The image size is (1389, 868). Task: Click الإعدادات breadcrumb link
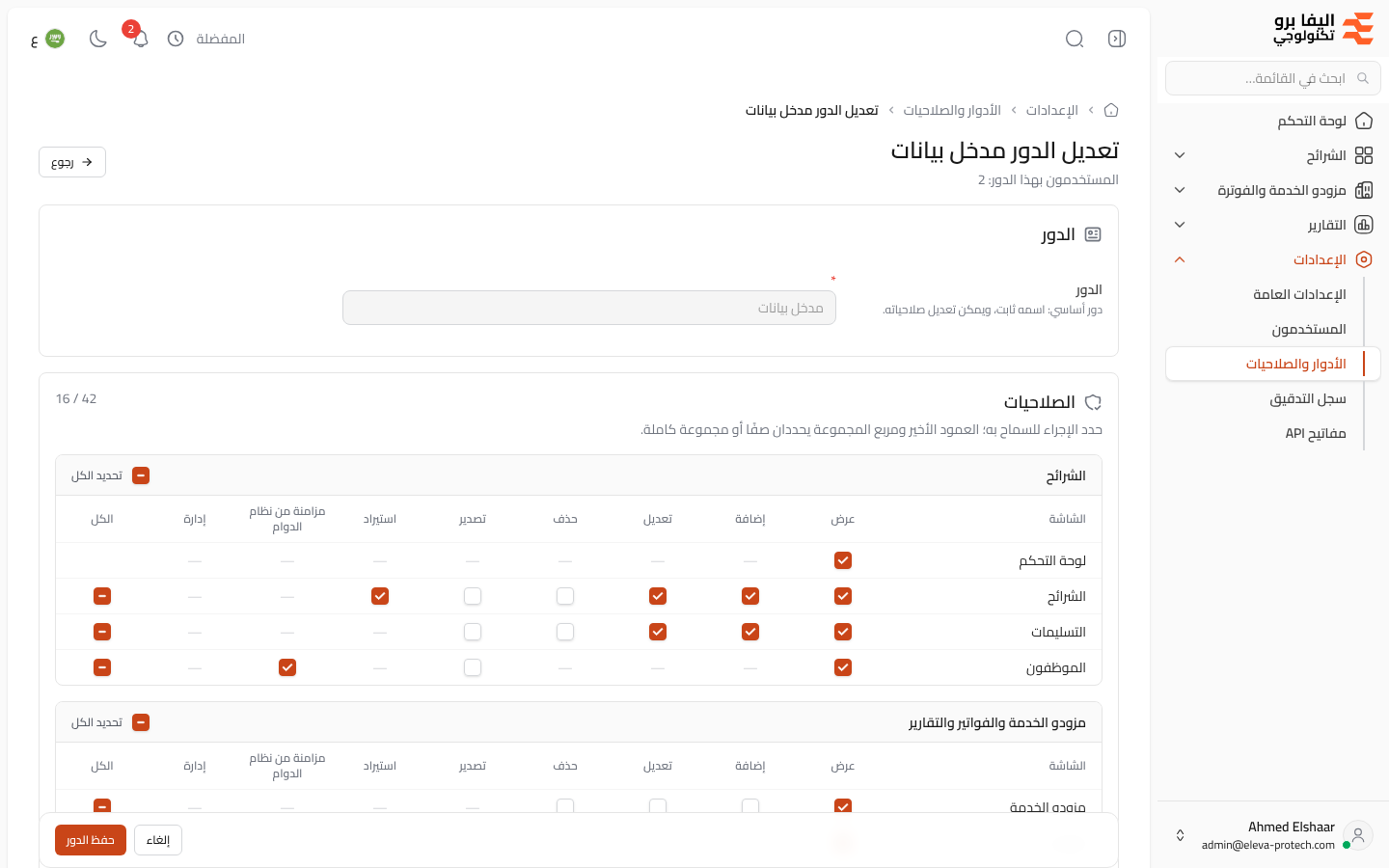click(x=1052, y=110)
